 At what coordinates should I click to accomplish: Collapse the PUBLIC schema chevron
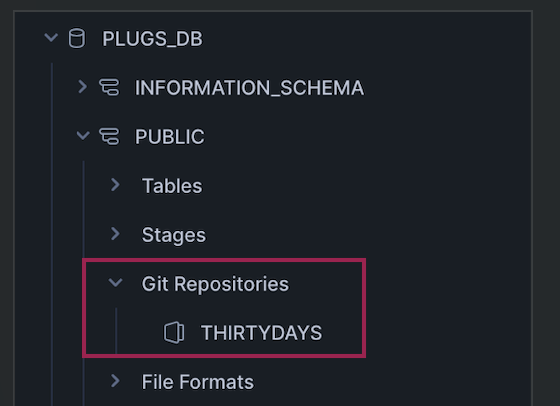tap(83, 136)
